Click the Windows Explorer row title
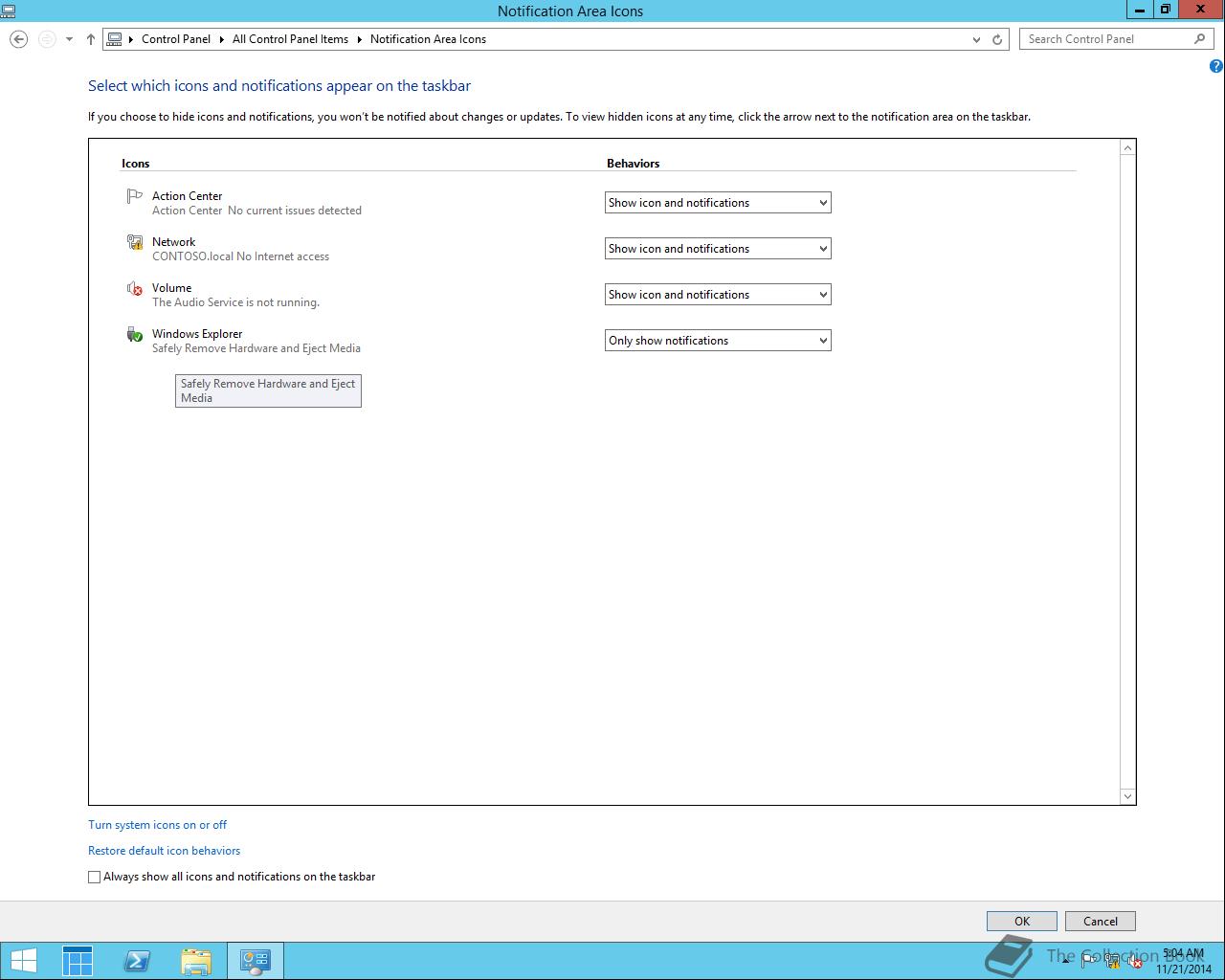Screen dimensions: 1225x980 pos(197,334)
